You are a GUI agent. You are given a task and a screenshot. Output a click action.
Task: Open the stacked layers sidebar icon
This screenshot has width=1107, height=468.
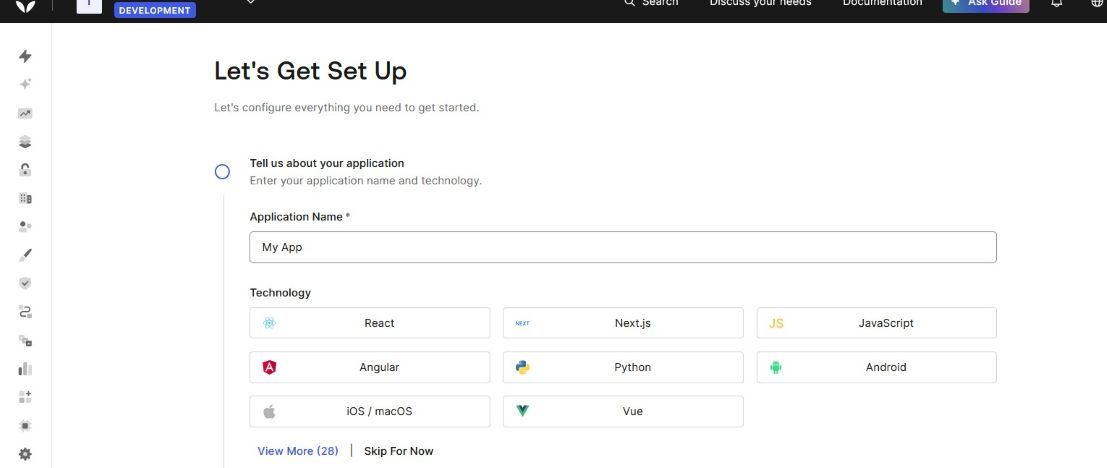tap(25, 142)
